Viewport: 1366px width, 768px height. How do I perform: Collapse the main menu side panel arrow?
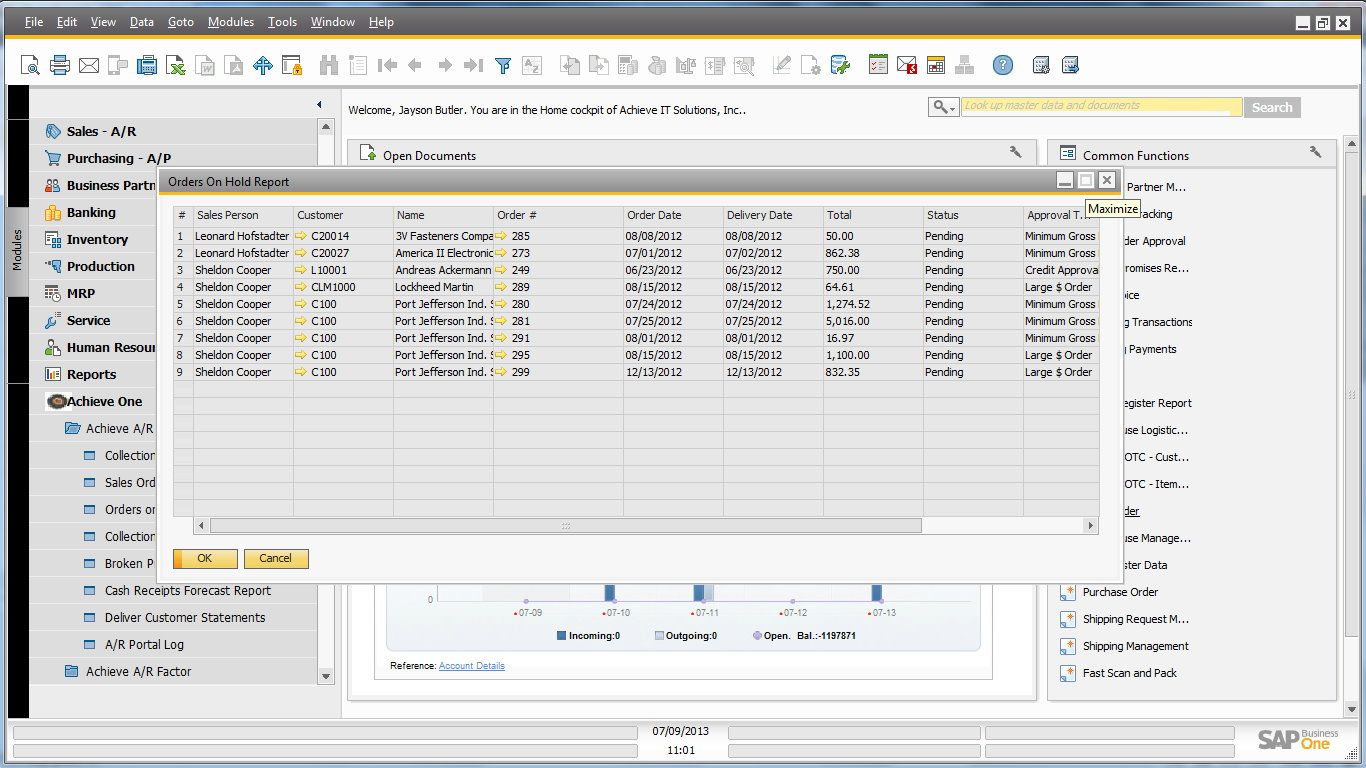point(319,104)
